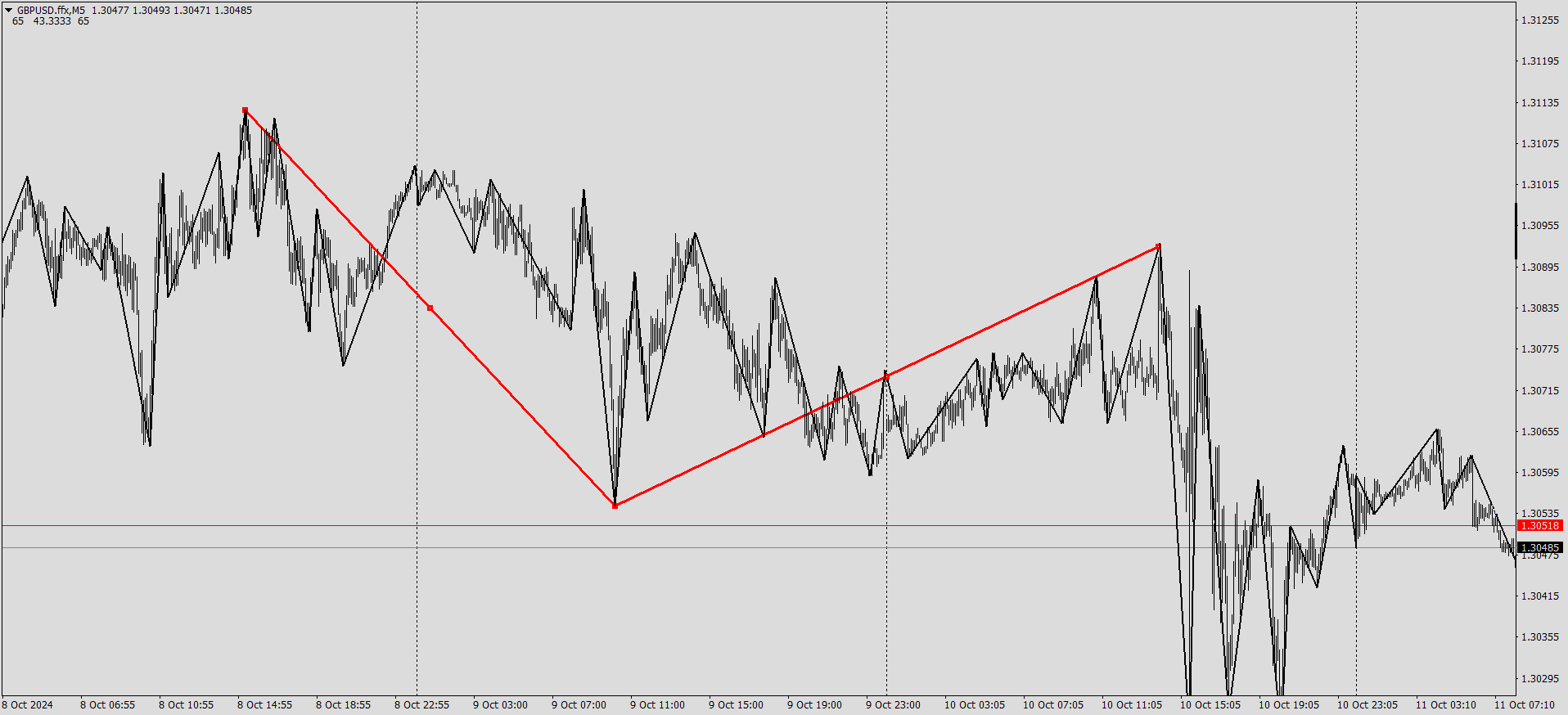Select the red anchor at the 10 Oct peak
Screen dimensions: 1568x715
click(1159, 245)
